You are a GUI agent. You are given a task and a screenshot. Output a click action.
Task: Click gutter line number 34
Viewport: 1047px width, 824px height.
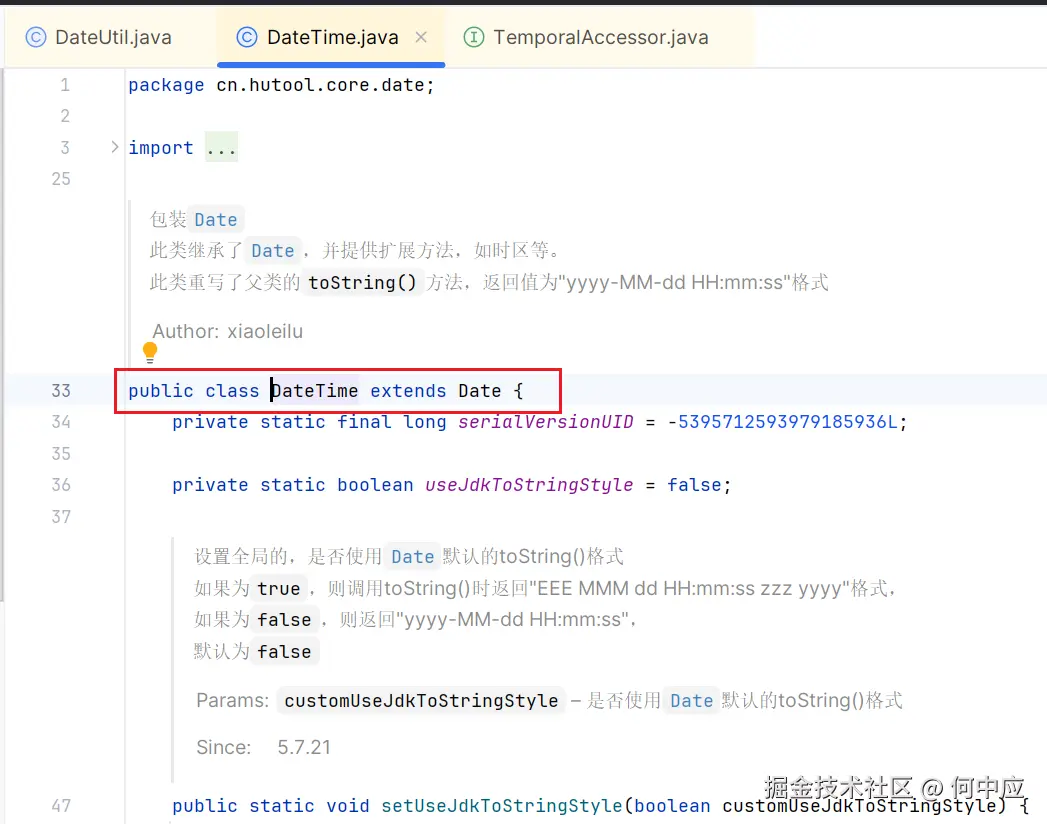(61, 422)
